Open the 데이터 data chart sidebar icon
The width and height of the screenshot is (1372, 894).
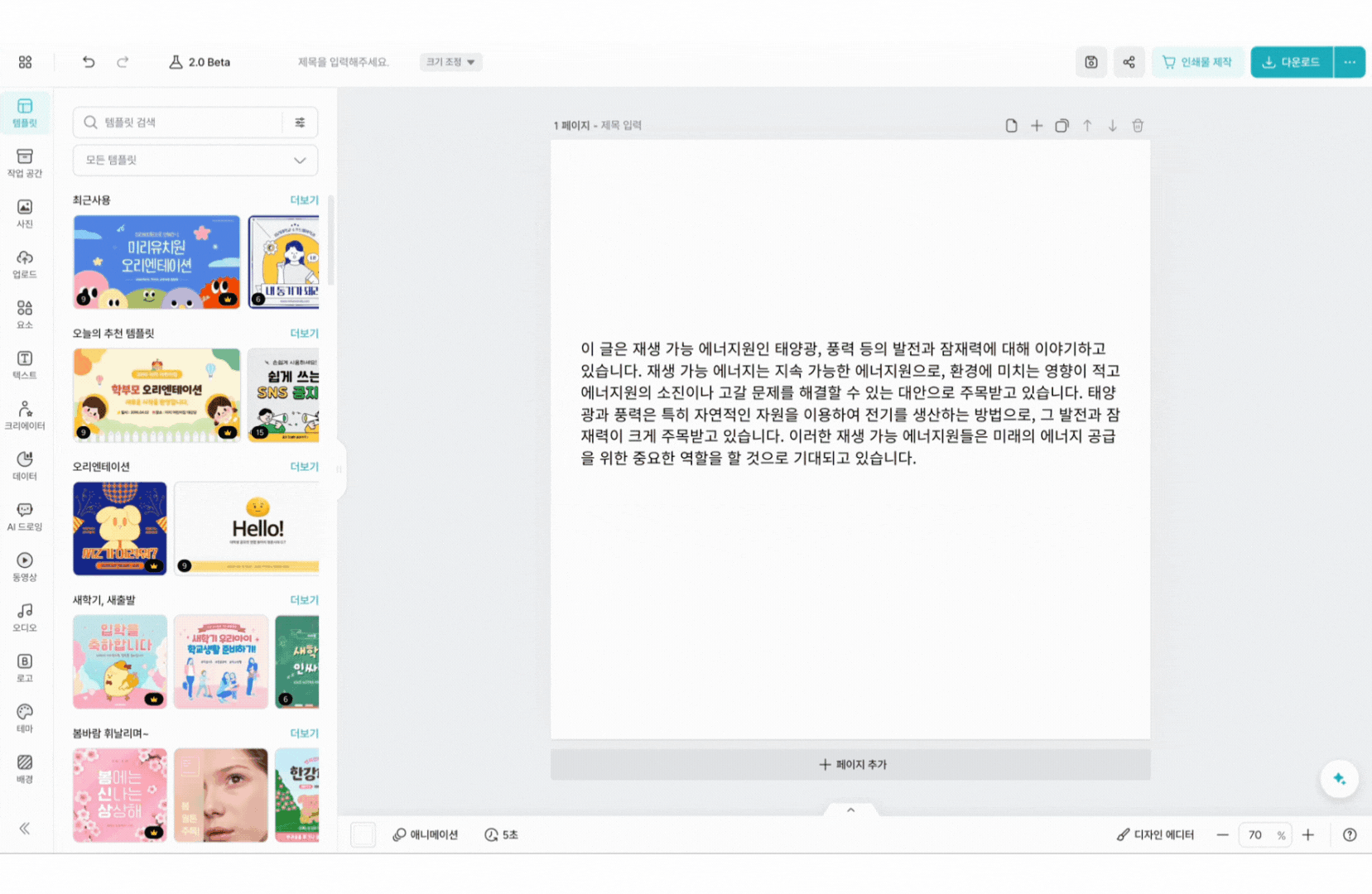coord(25,466)
